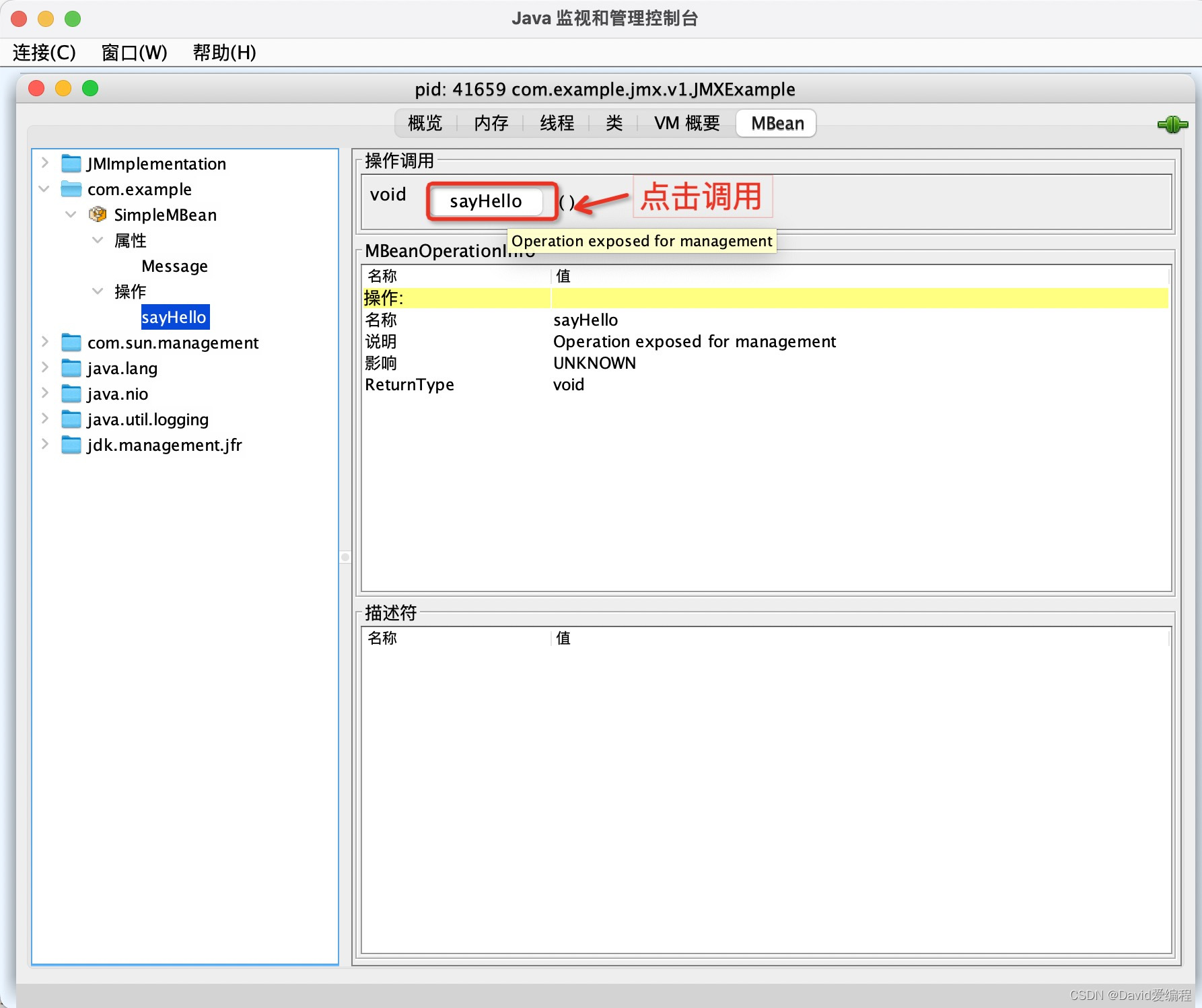Expand the com.sun.management node

(44, 342)
